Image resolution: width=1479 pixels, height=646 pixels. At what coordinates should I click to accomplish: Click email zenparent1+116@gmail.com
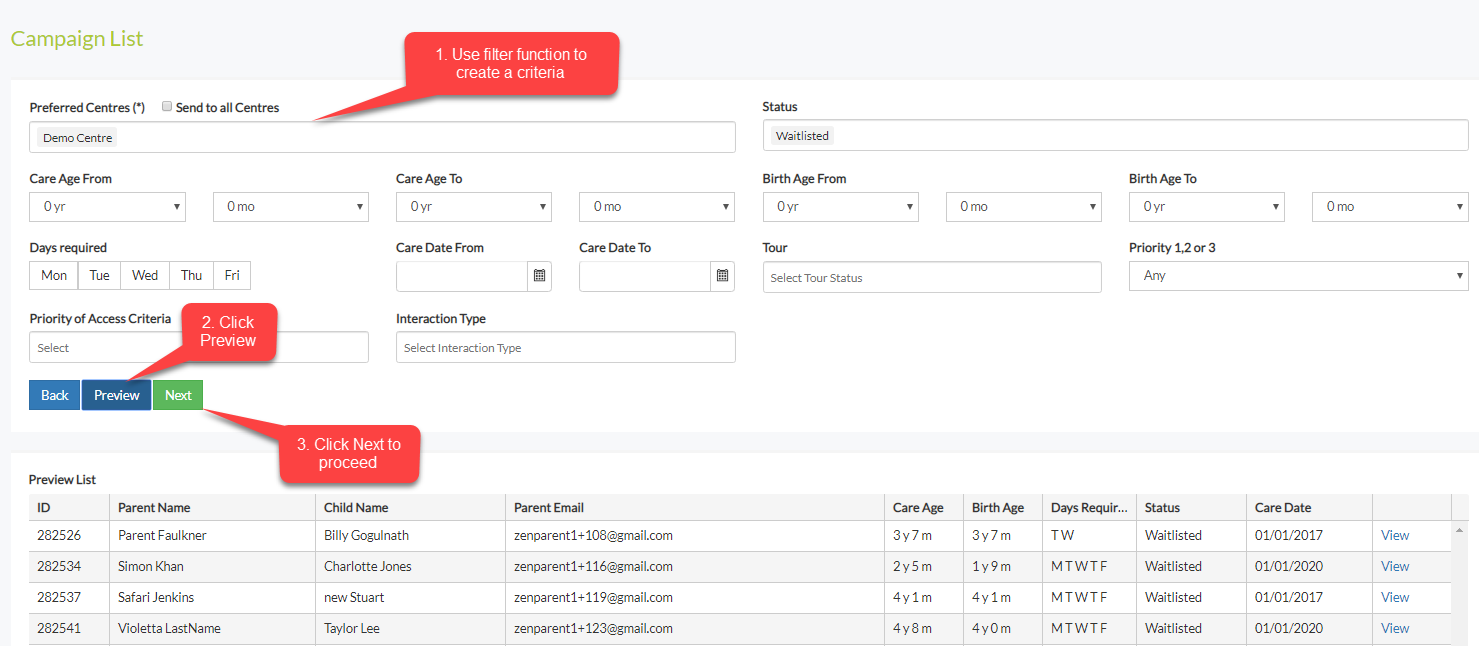coord(593,566)
